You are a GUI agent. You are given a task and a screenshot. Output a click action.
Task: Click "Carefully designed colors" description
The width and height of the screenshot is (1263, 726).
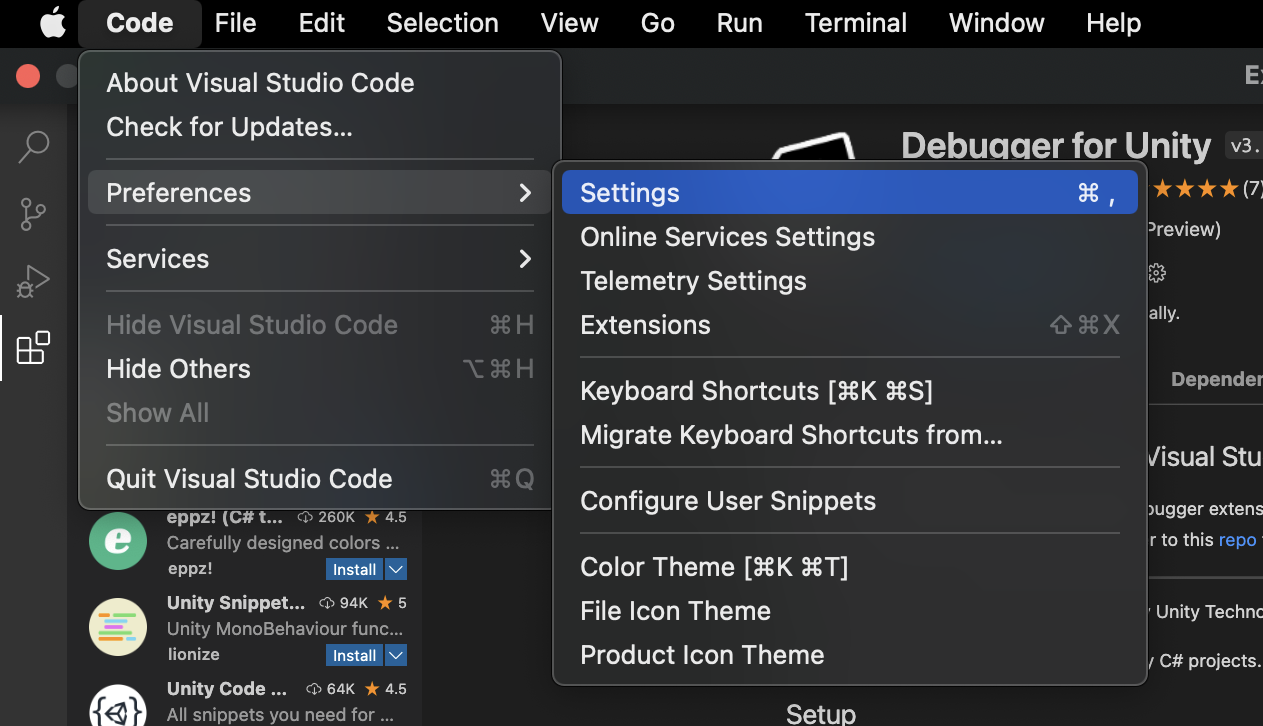(283, 543)
